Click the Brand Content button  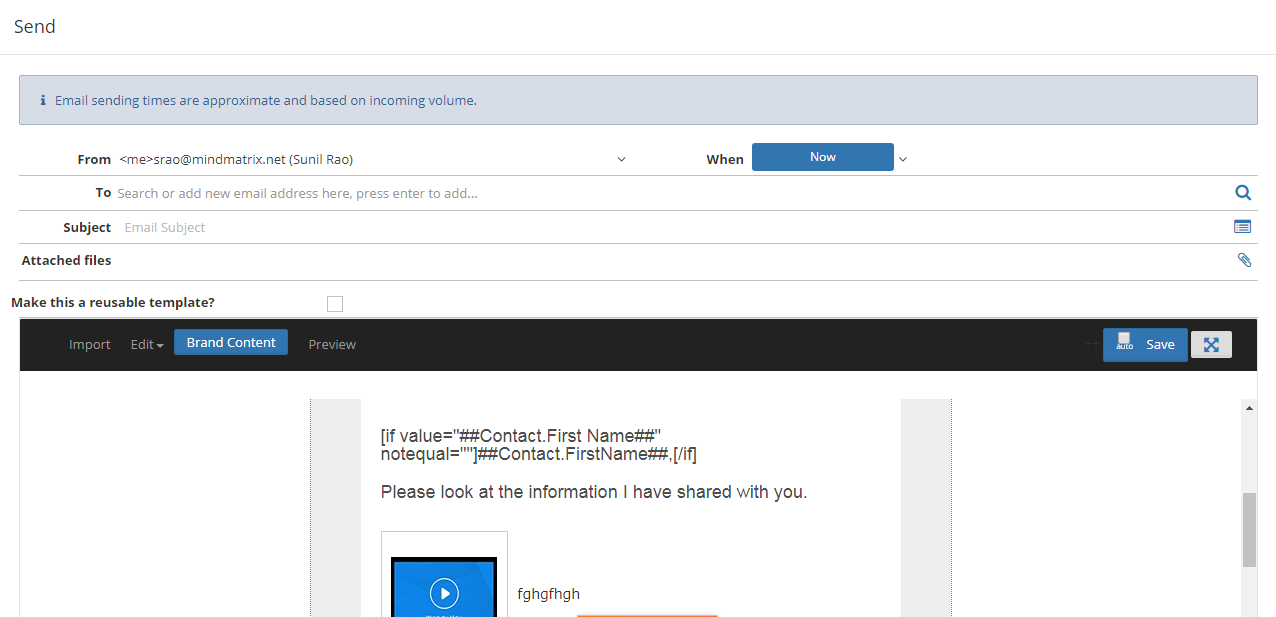tap(231, 342)
